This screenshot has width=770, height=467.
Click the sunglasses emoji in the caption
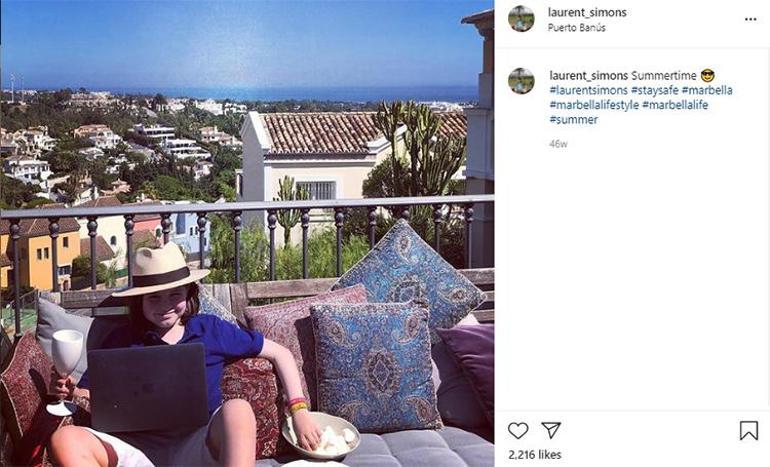(x=708, y=76)
